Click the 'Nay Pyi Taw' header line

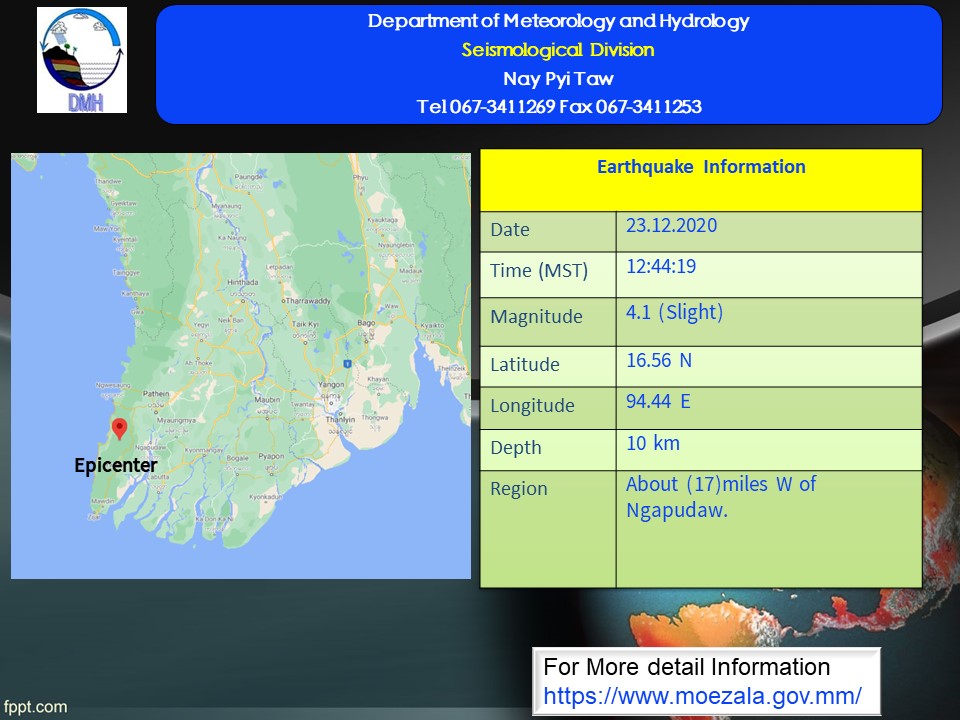pyautogui.click(x=558, y=78)
